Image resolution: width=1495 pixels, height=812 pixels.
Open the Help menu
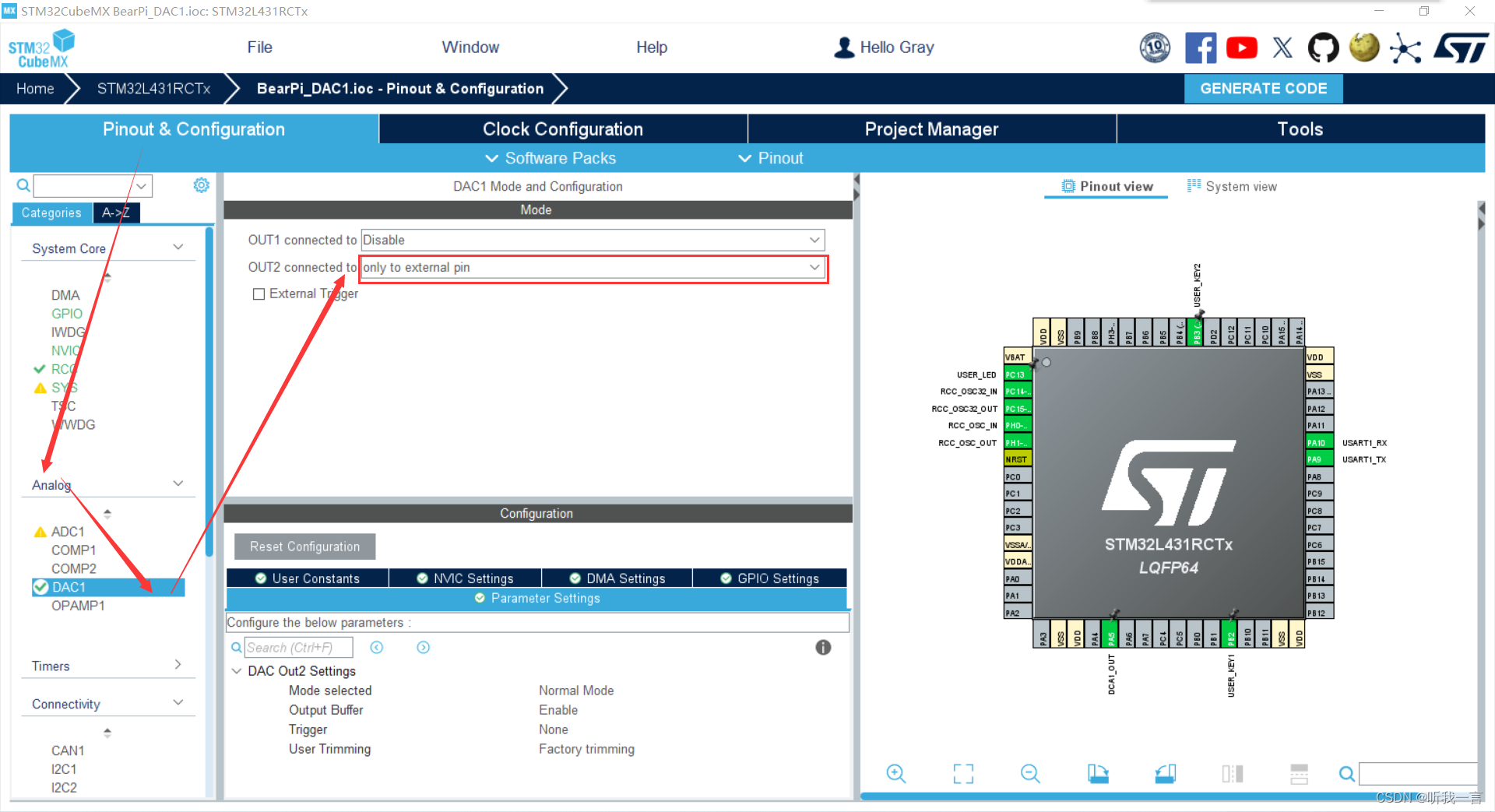coord(652,47)
